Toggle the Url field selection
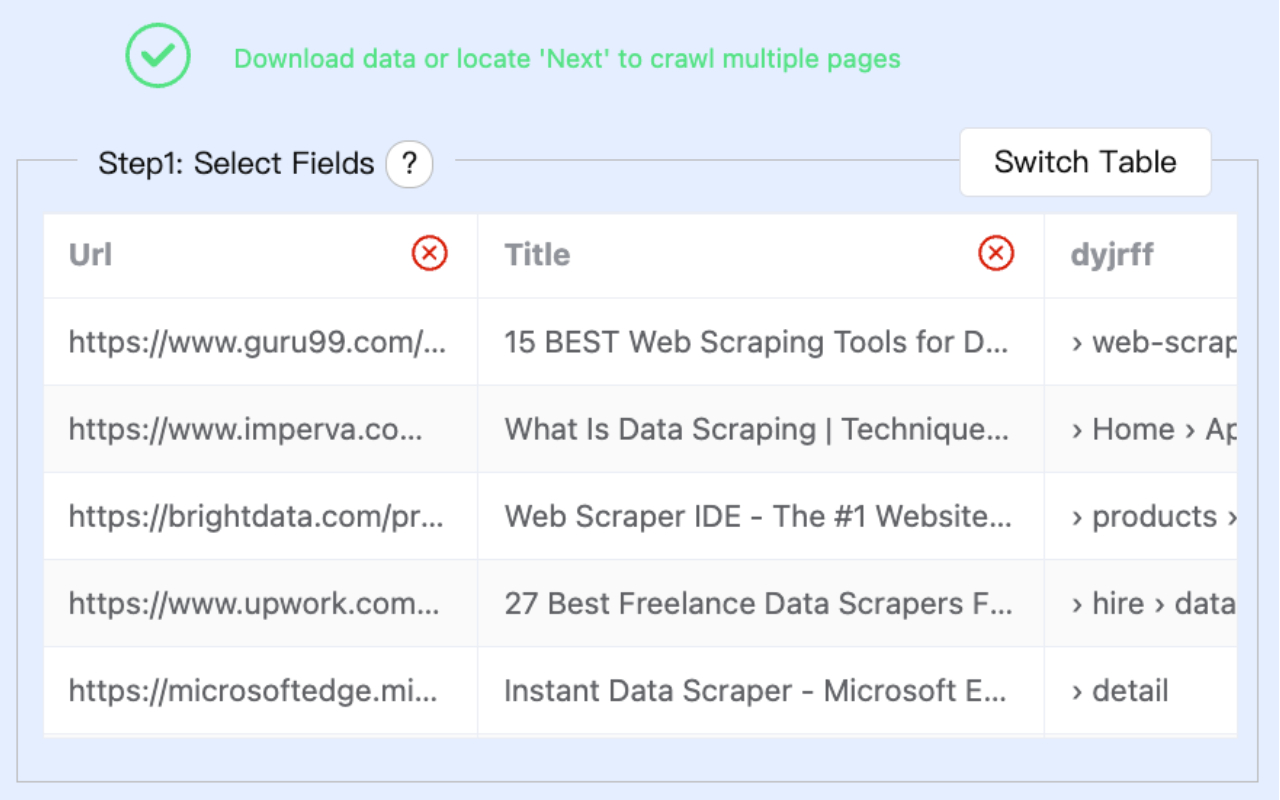Image resolution: width=1280 pixels, height=800 pixels. coord(90,255)
